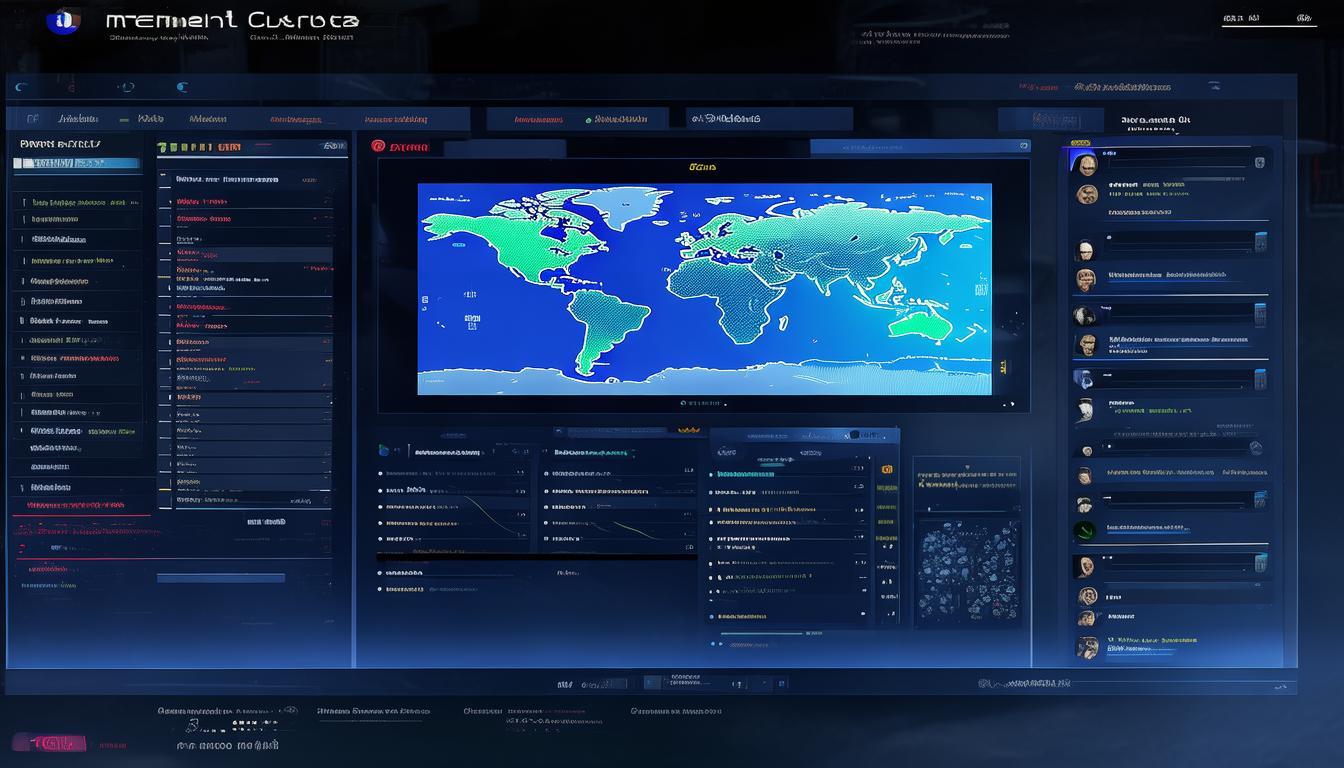Toggle the bullet on the first bottom-left chart row
Viewport: 1344px width, 768px height.
[x=380, y=472]
